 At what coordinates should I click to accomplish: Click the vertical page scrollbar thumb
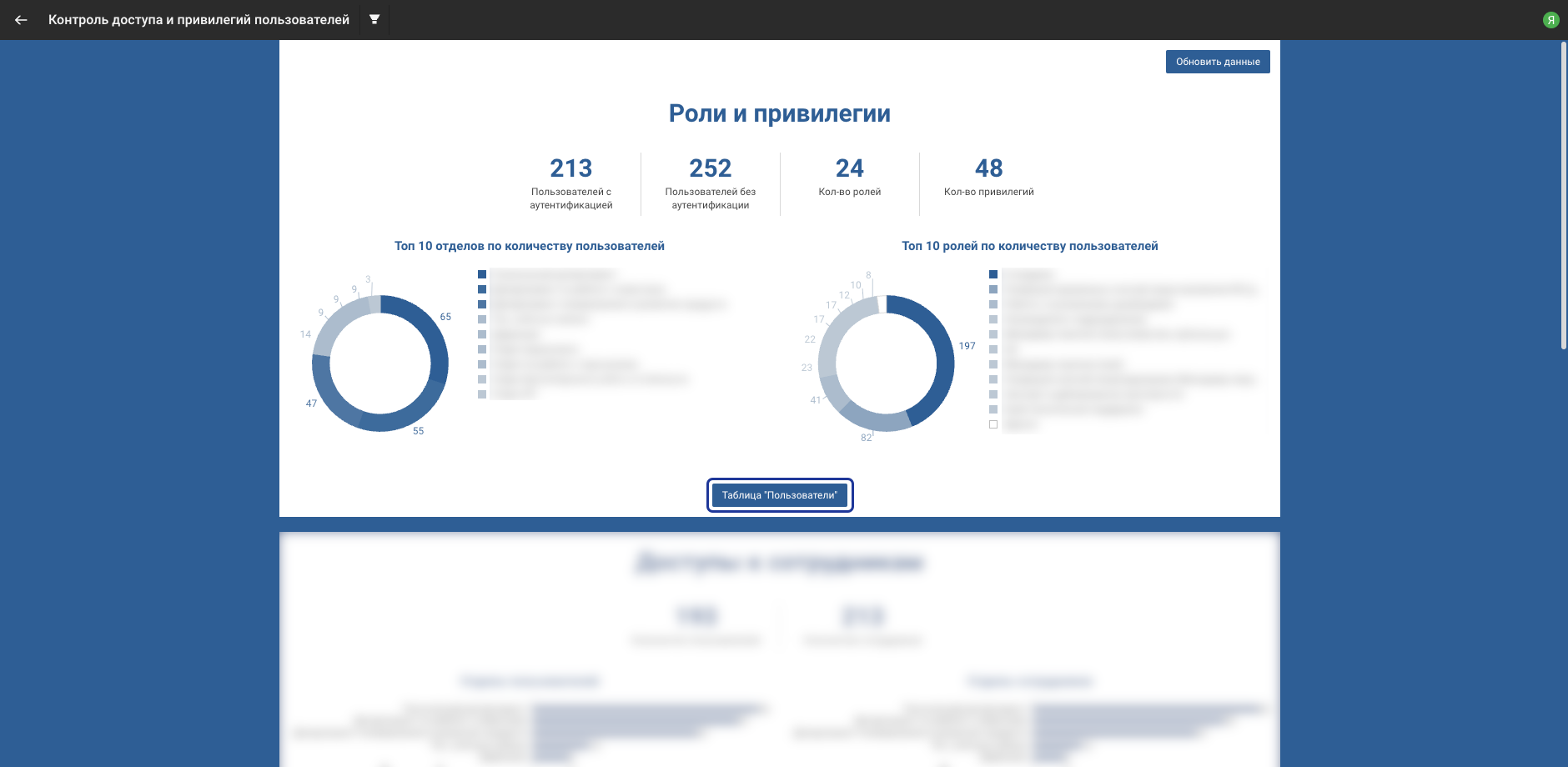[x=1563, y=196]
